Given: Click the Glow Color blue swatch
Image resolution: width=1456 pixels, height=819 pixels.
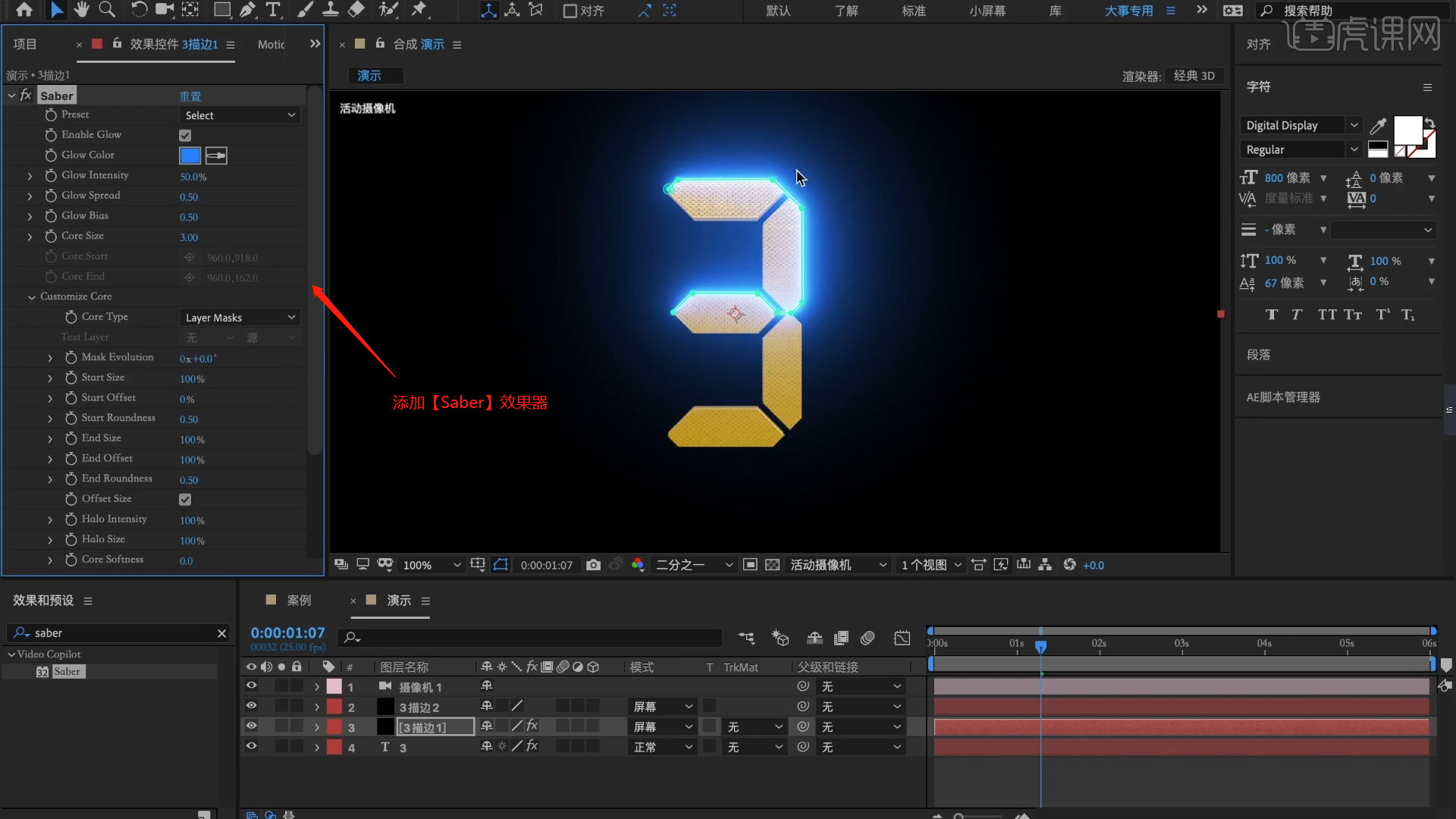Looking at the screenshot, I should pos(190,155).
